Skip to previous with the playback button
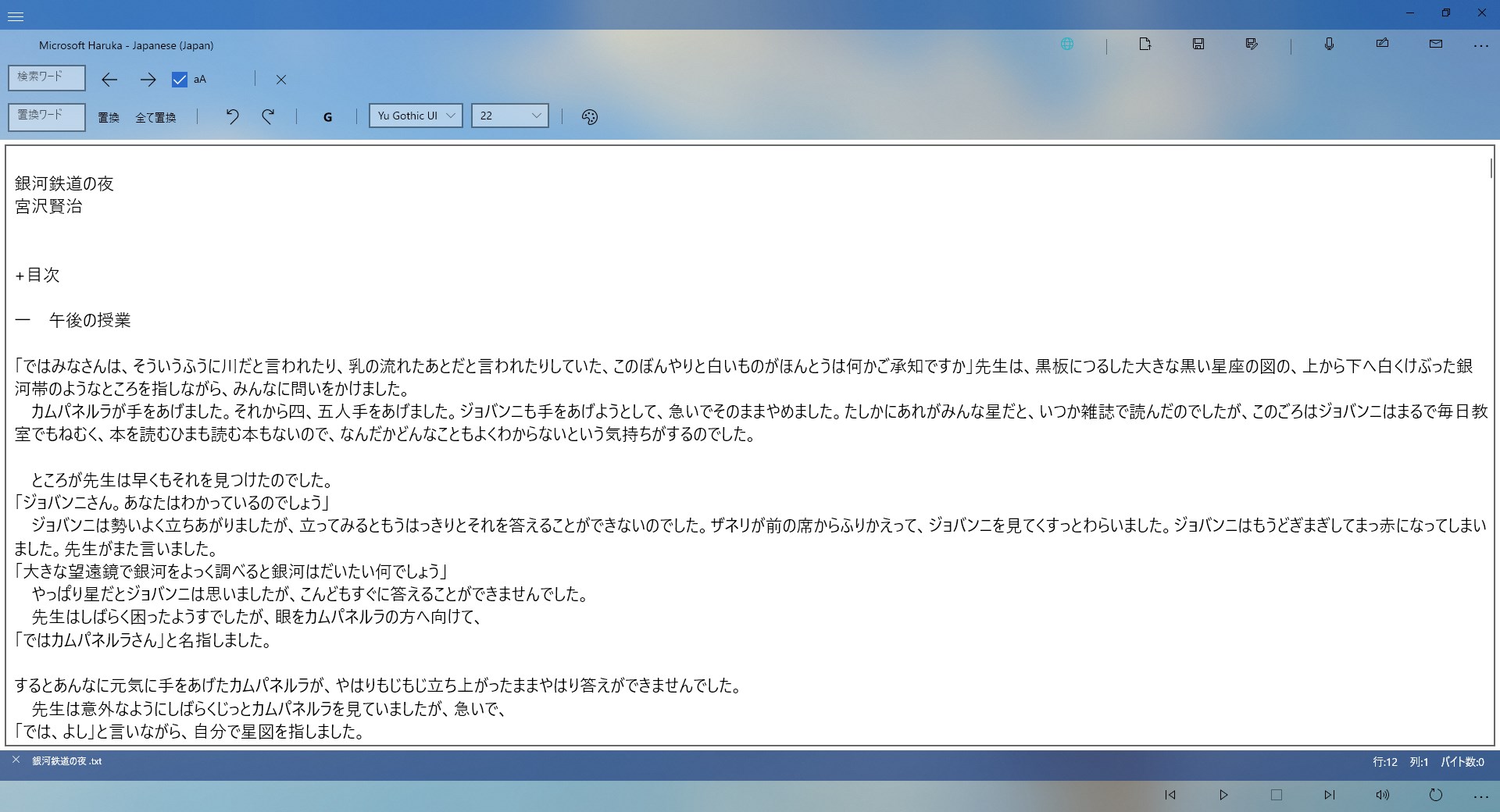Viewport: 1500px width, 812px height. click(1170, 795)
